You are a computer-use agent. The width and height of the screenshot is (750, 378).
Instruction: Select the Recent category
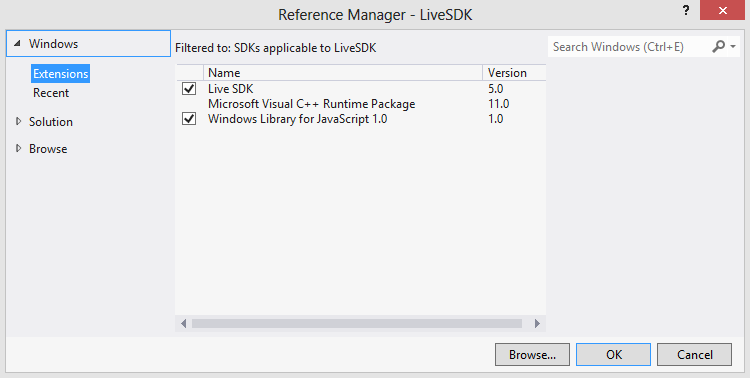(51, 93)
